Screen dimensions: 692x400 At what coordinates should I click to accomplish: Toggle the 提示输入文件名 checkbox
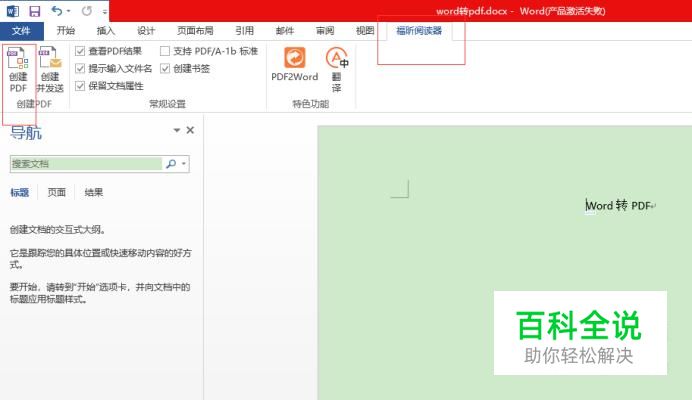(80, 68)
